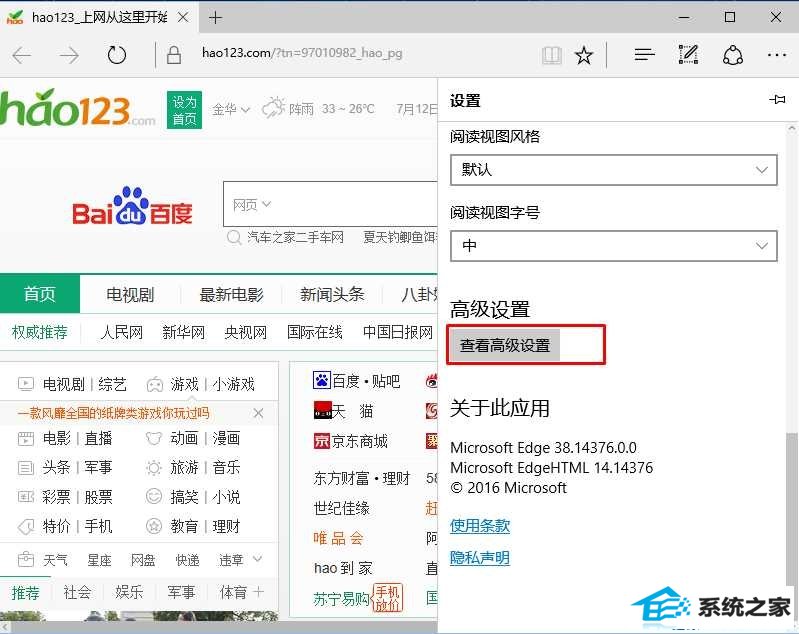Click the 天猫 icon
The image size is (799, 634).
pyautogui.click(x=323, y=410)
